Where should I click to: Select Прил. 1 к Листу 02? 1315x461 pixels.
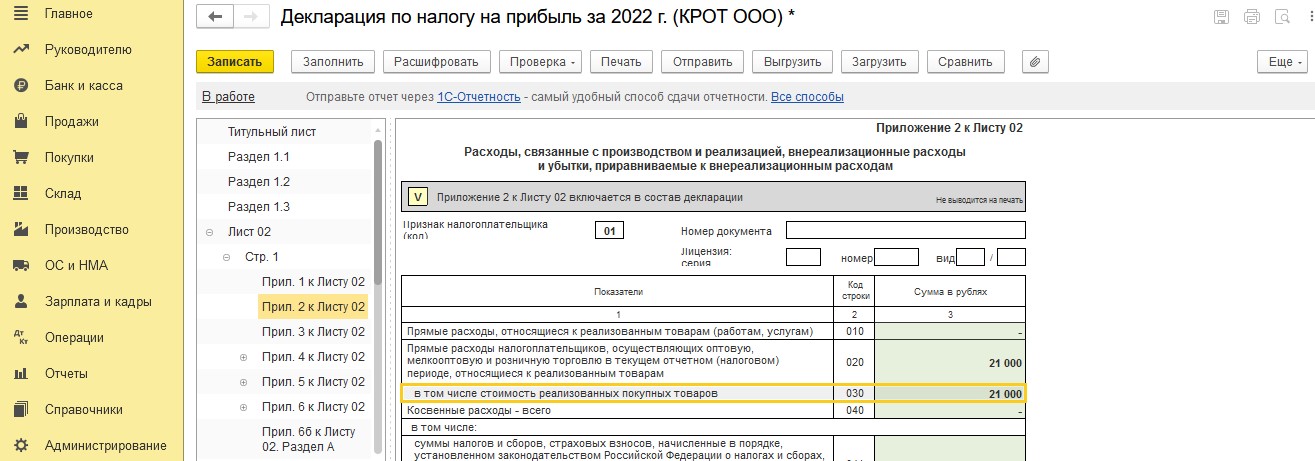coord(313,282)
